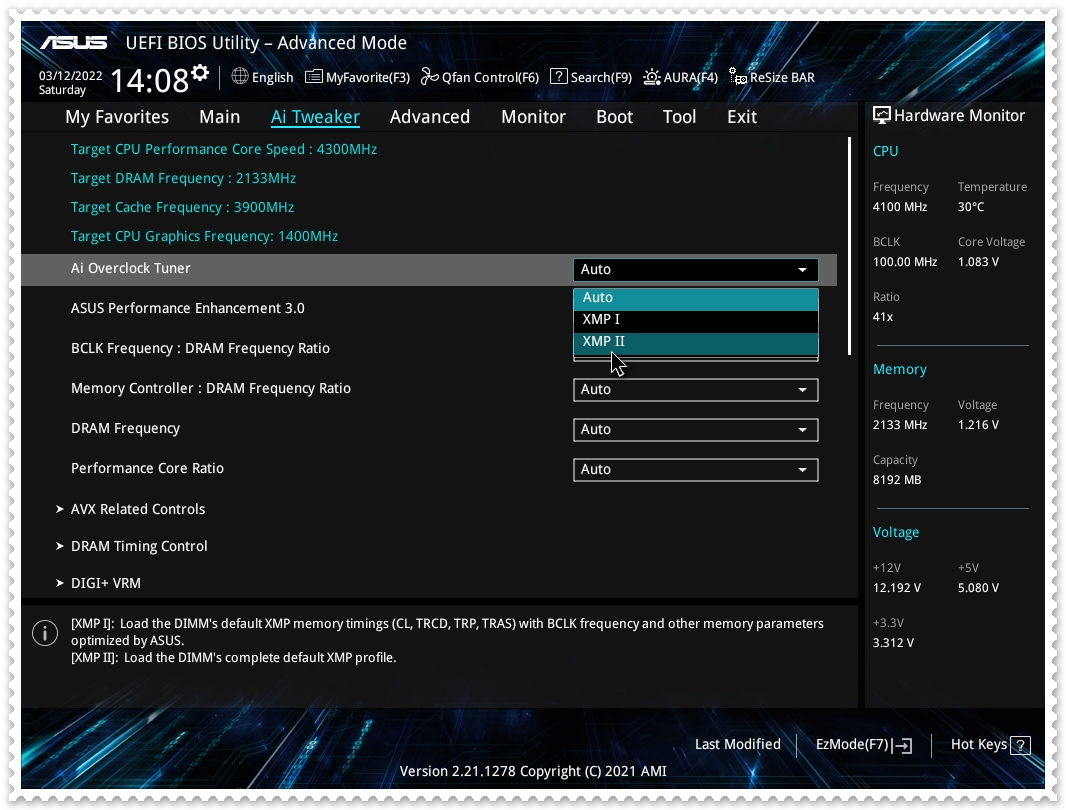
Task: Open the clock settings gear icon
Action: pyautogui.click(x=200, y=73)
